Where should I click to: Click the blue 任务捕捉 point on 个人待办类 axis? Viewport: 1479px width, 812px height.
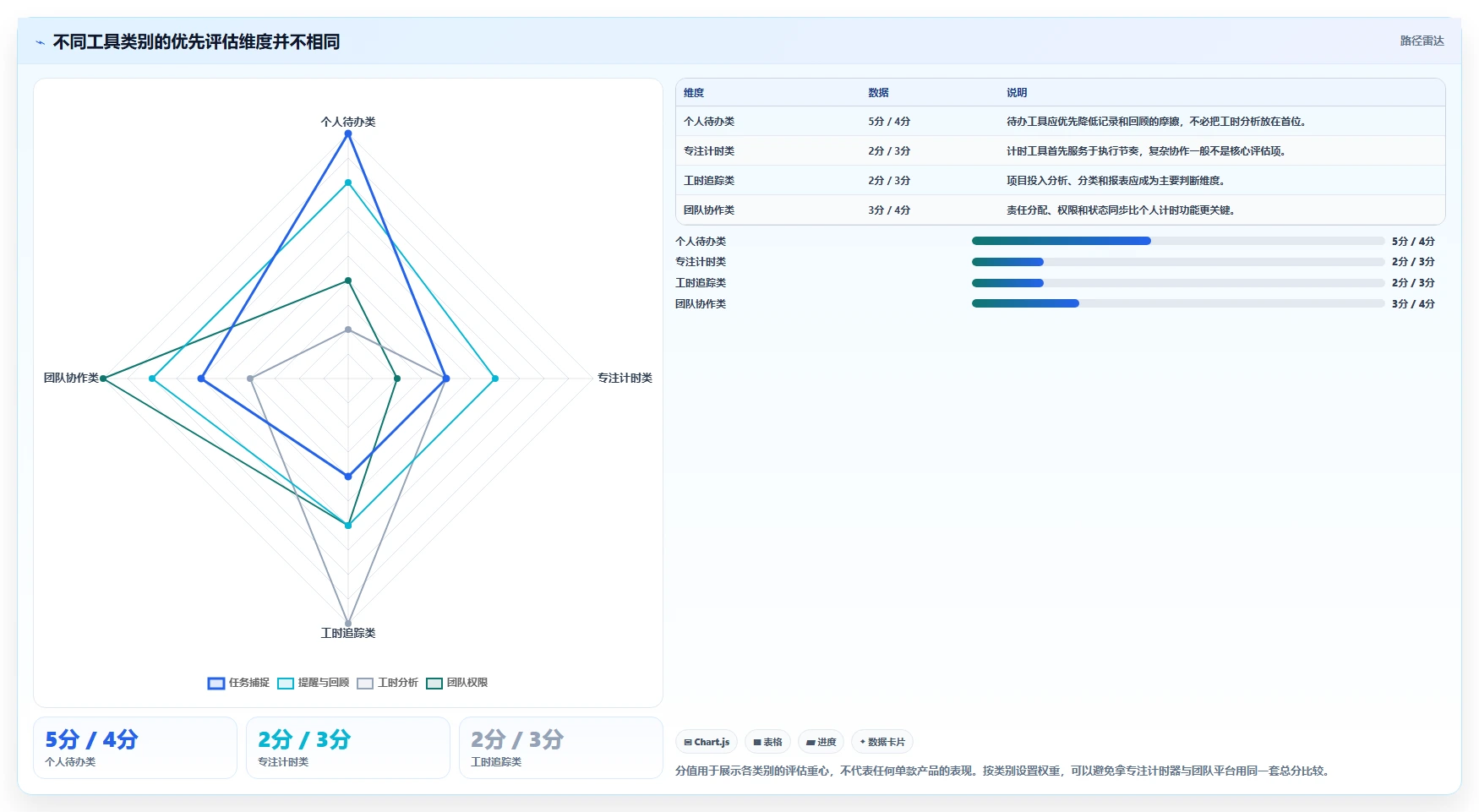(348, 134)
